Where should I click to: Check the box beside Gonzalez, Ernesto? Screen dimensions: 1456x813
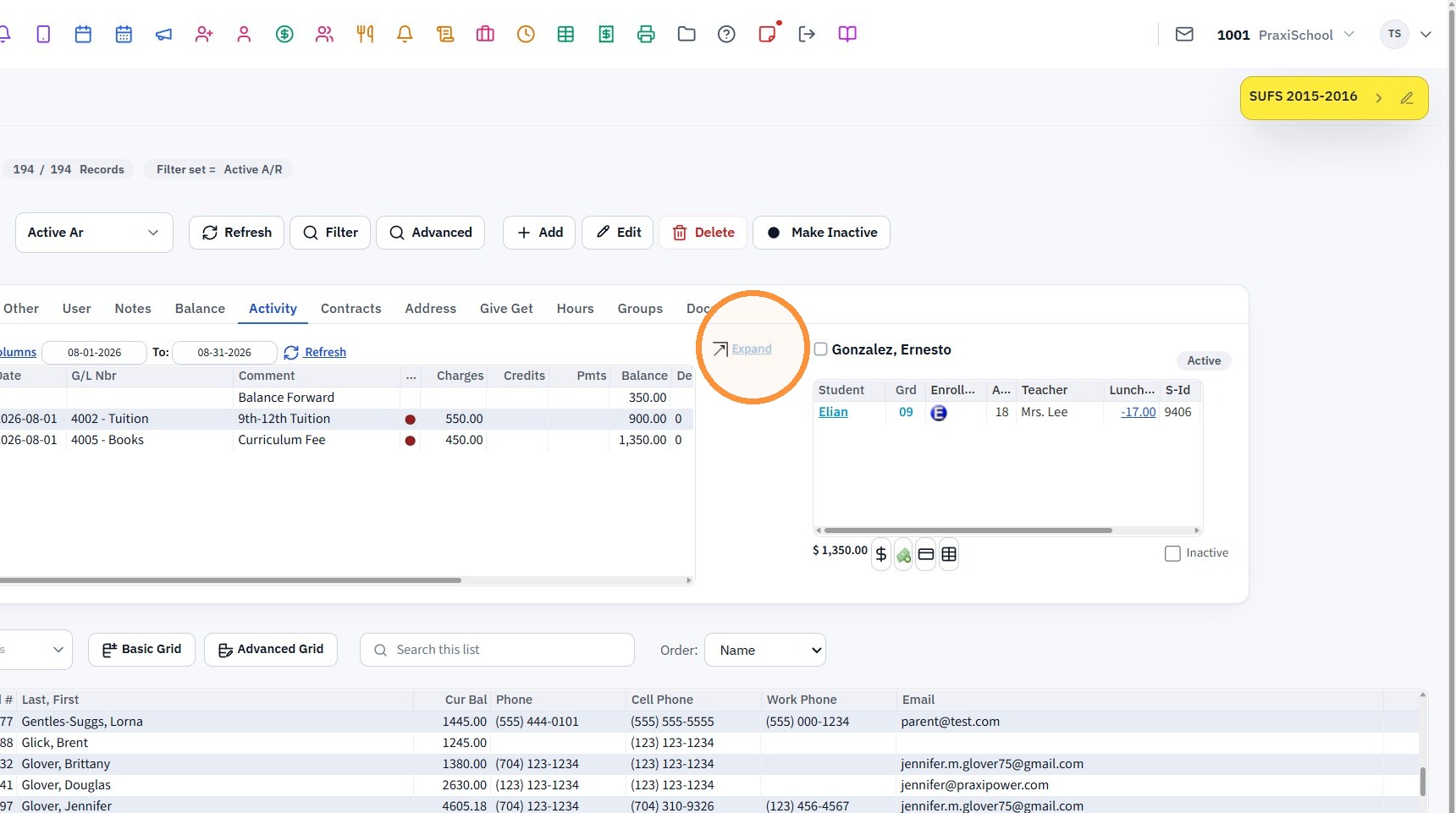(820, 349)
